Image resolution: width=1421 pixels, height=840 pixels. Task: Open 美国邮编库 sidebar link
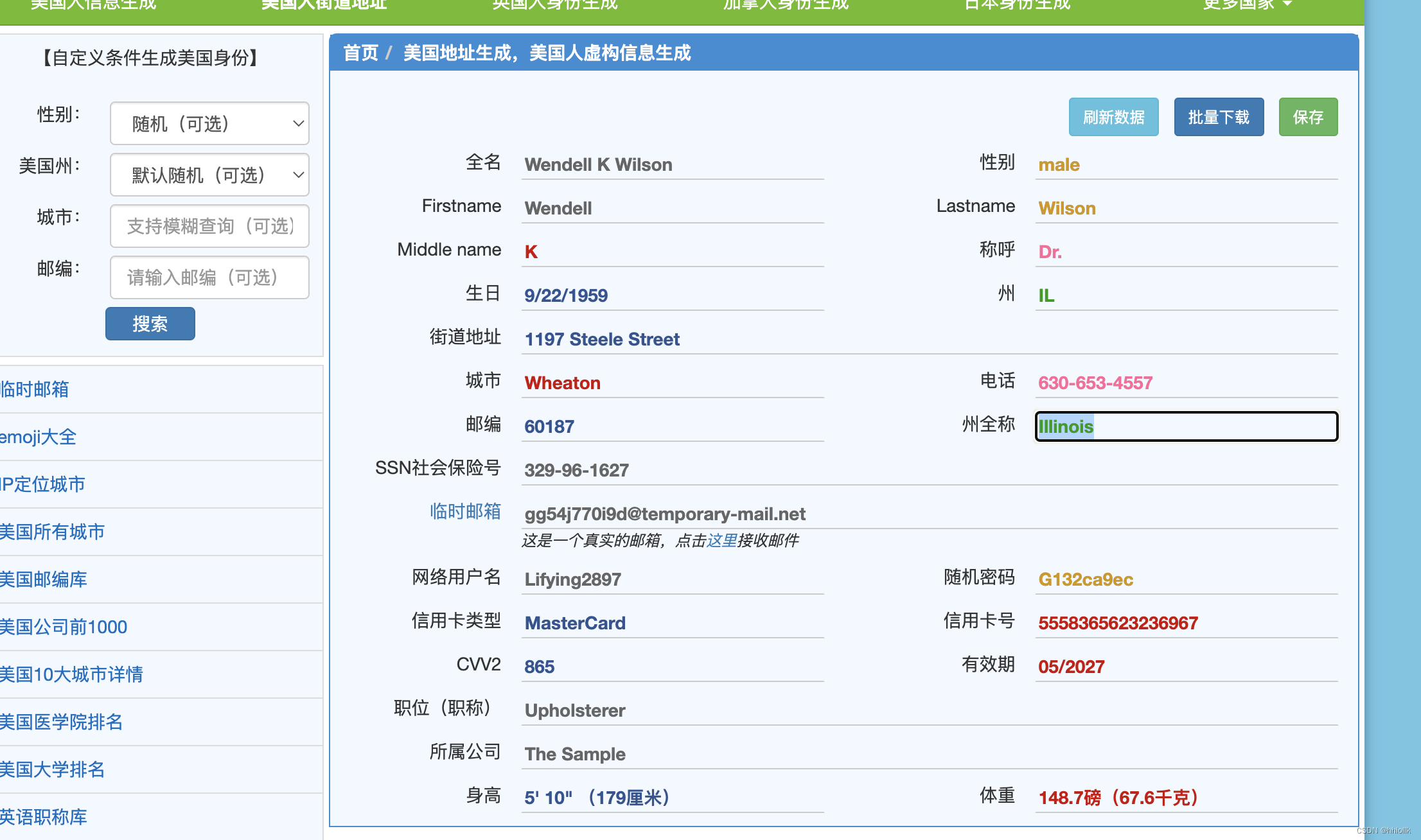44,580
